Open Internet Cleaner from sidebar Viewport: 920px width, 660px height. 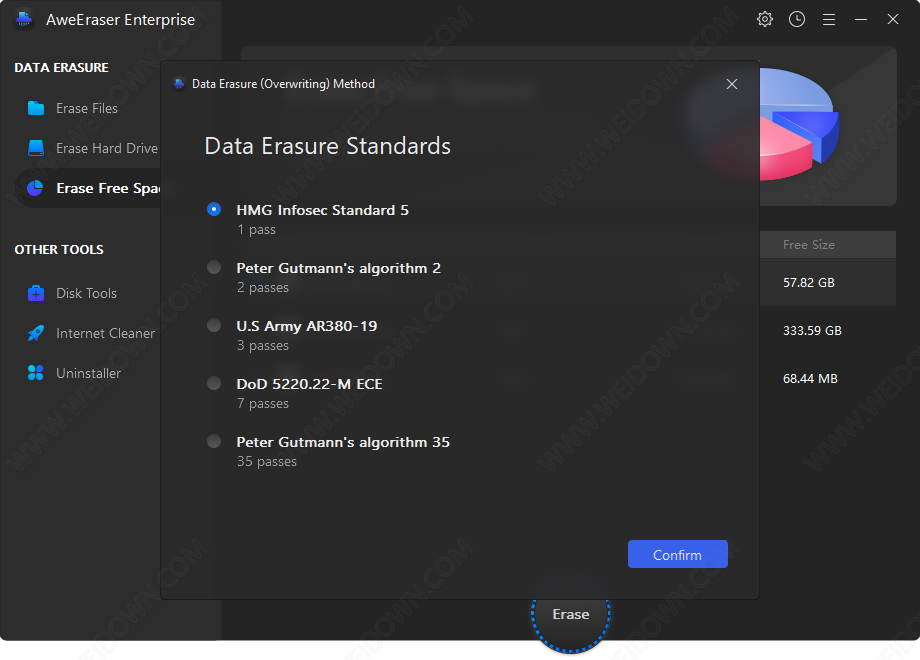[105, 333]
